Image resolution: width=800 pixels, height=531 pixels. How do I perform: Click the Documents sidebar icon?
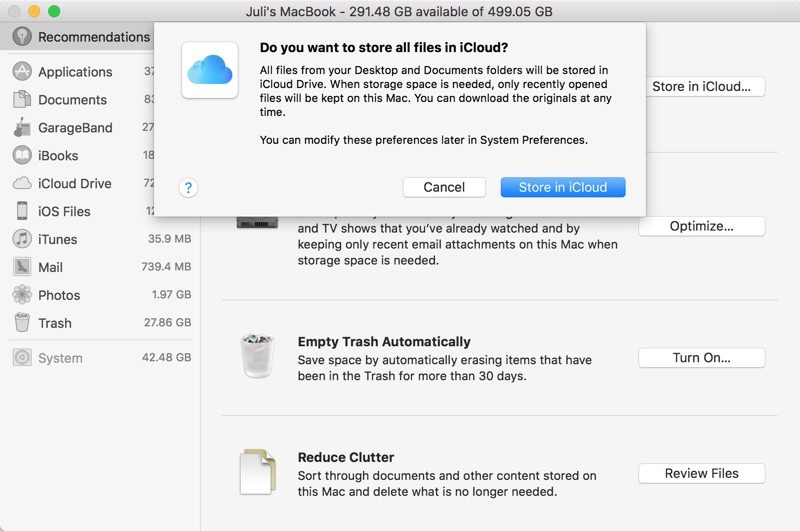[22, 99]
